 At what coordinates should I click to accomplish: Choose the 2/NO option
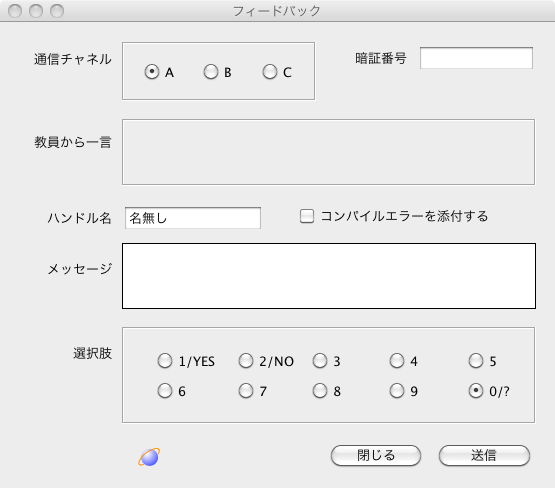point(246,361)
